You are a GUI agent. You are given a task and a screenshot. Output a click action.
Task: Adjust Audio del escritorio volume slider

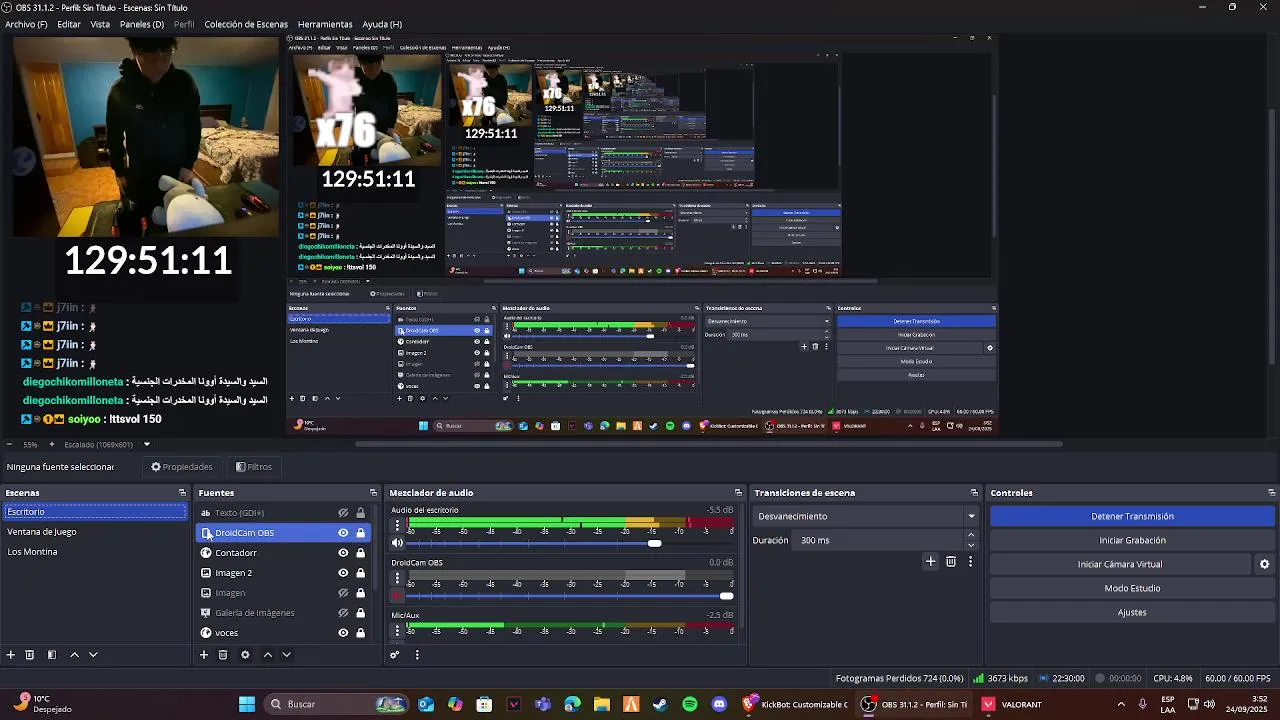click(x=654, y=543)
